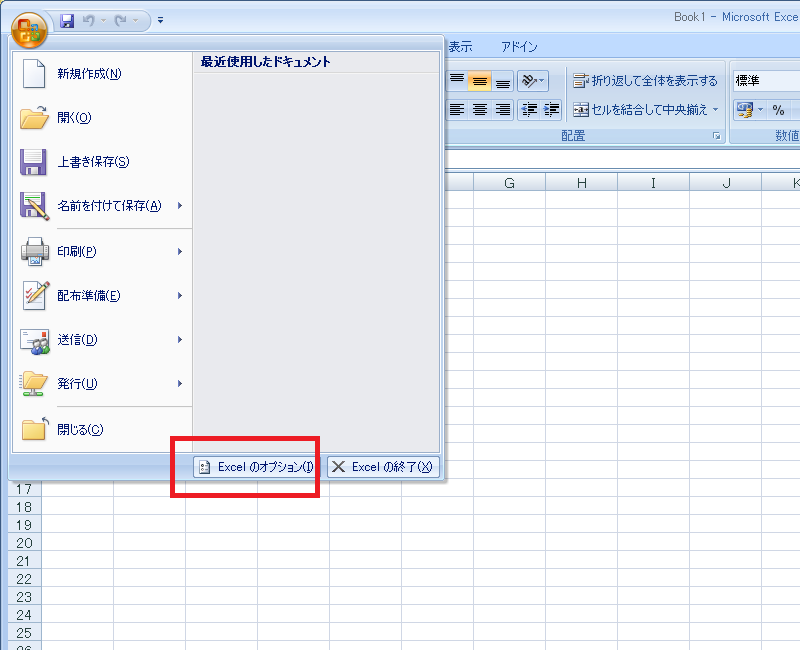Screen dimensions: 800x650
Task: Click the accounting number format icon
Action: click(x=744, y=110)
